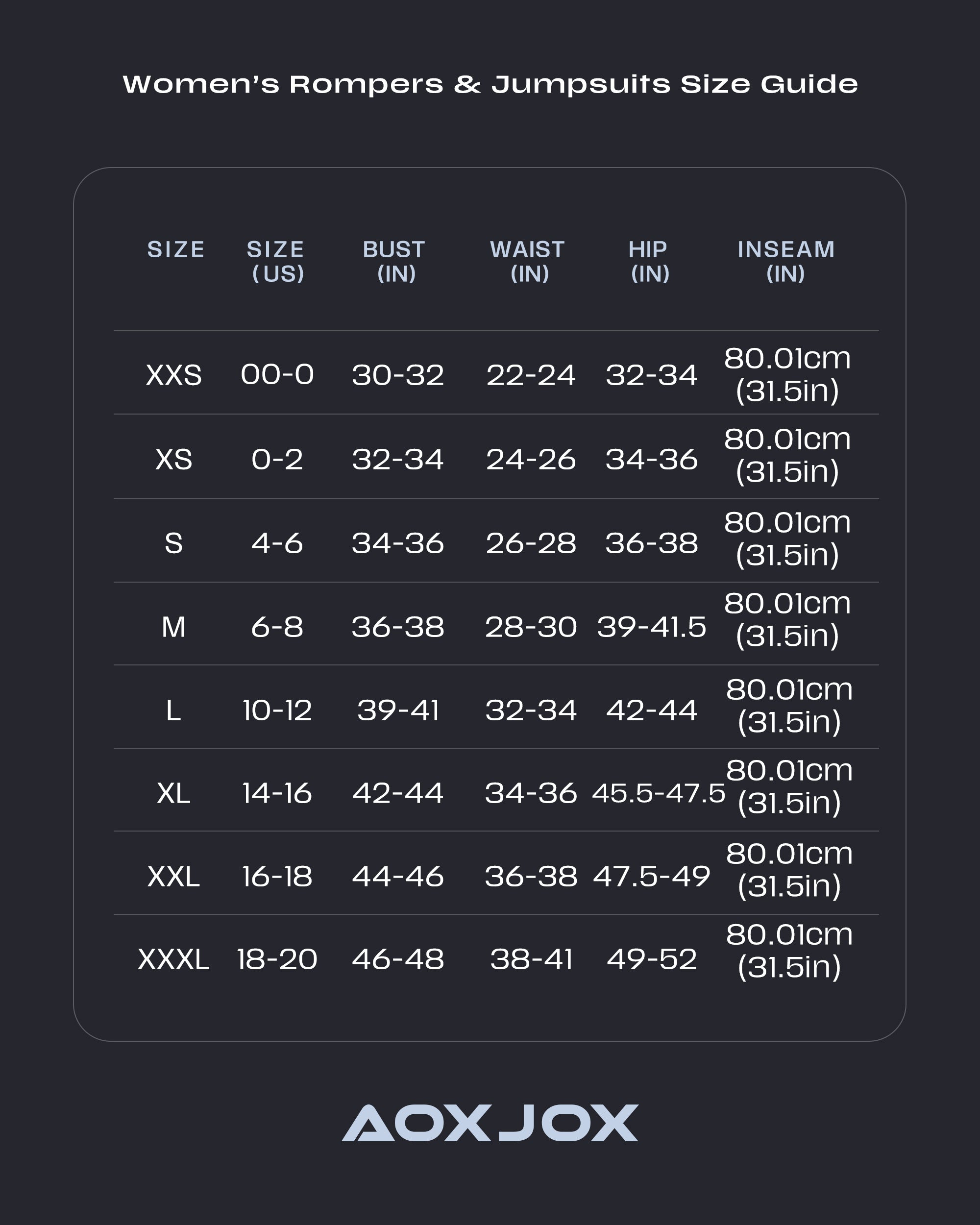
Task: Click the INSEAM (IN) column header
Action: click(785, 261)
